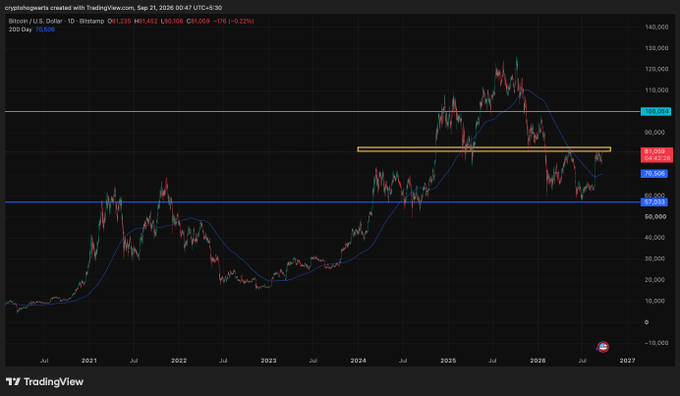Click the 50,000 price axis label
This screenshot has width=680, height=396.
(x=655, y=216)
